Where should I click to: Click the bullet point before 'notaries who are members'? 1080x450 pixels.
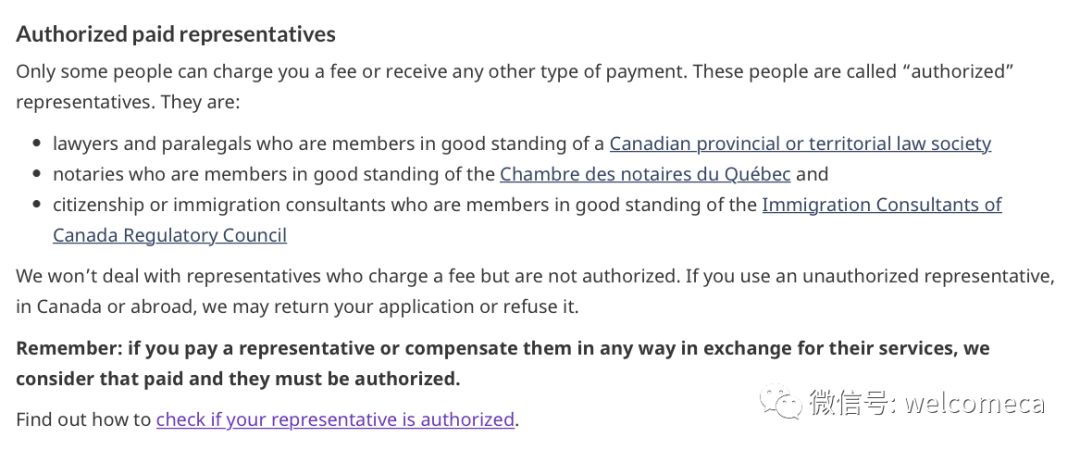(x=37, y=174)
